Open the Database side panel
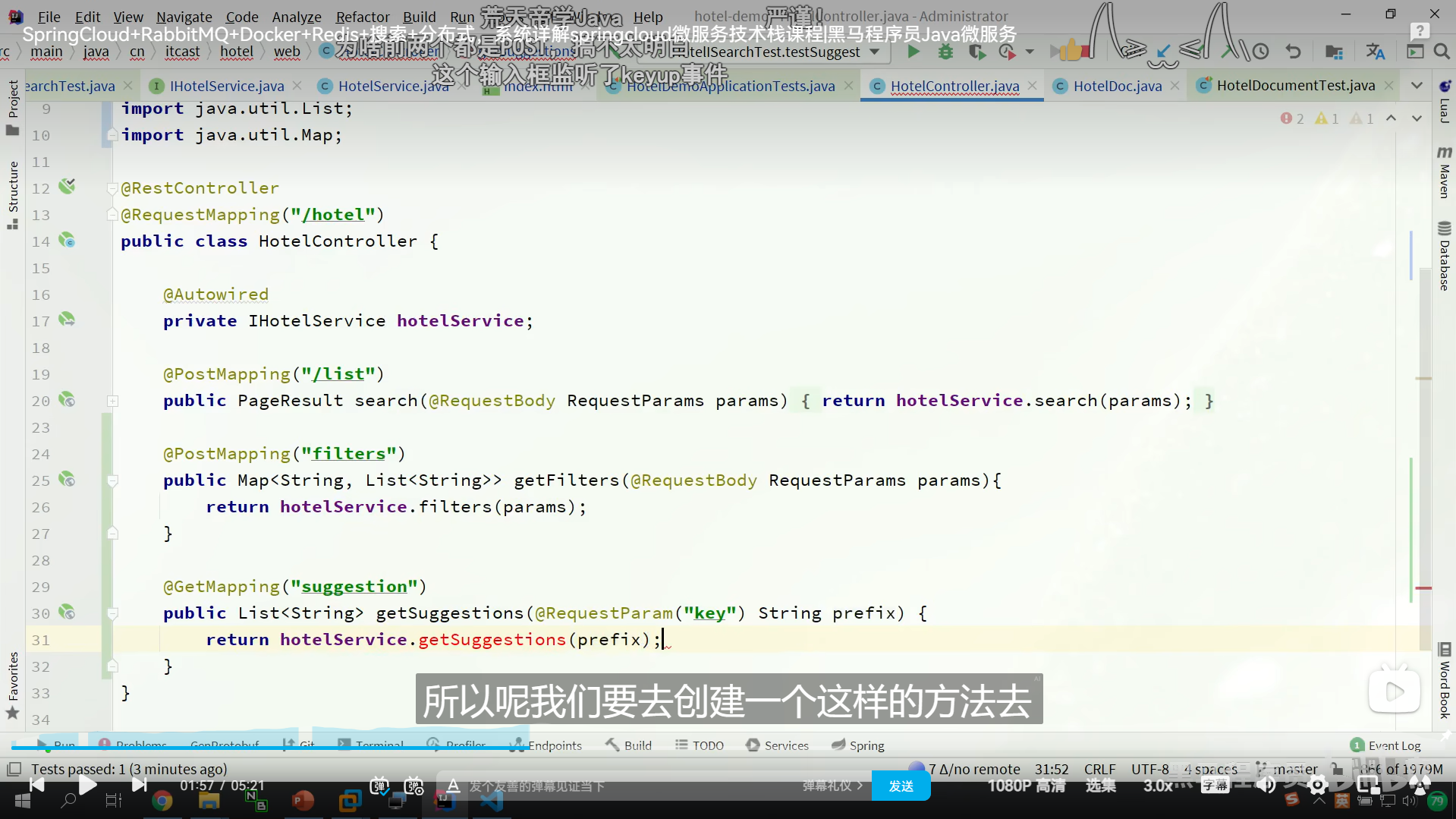Viewport: 1456px width, 819px height. point(1444,256)
